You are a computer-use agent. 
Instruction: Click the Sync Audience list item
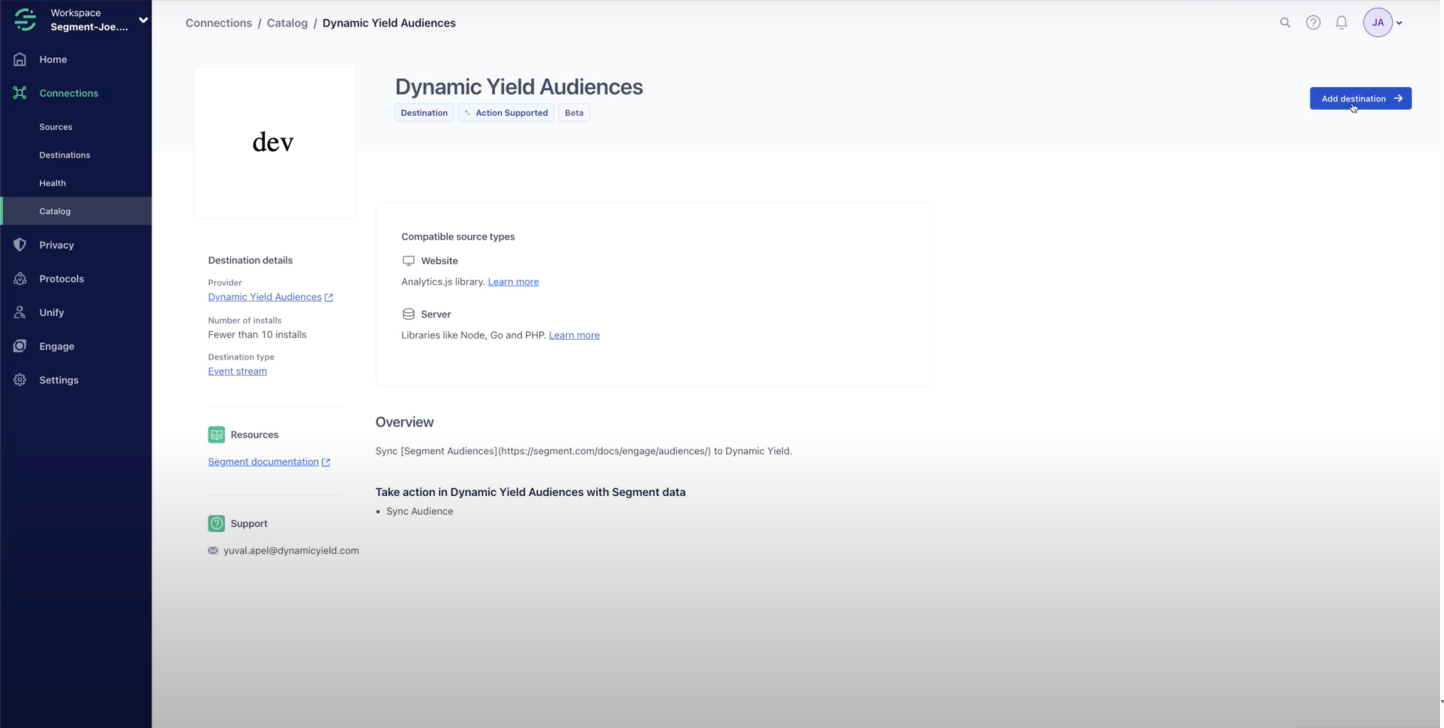pyautogui.click(x=419, y=511)
